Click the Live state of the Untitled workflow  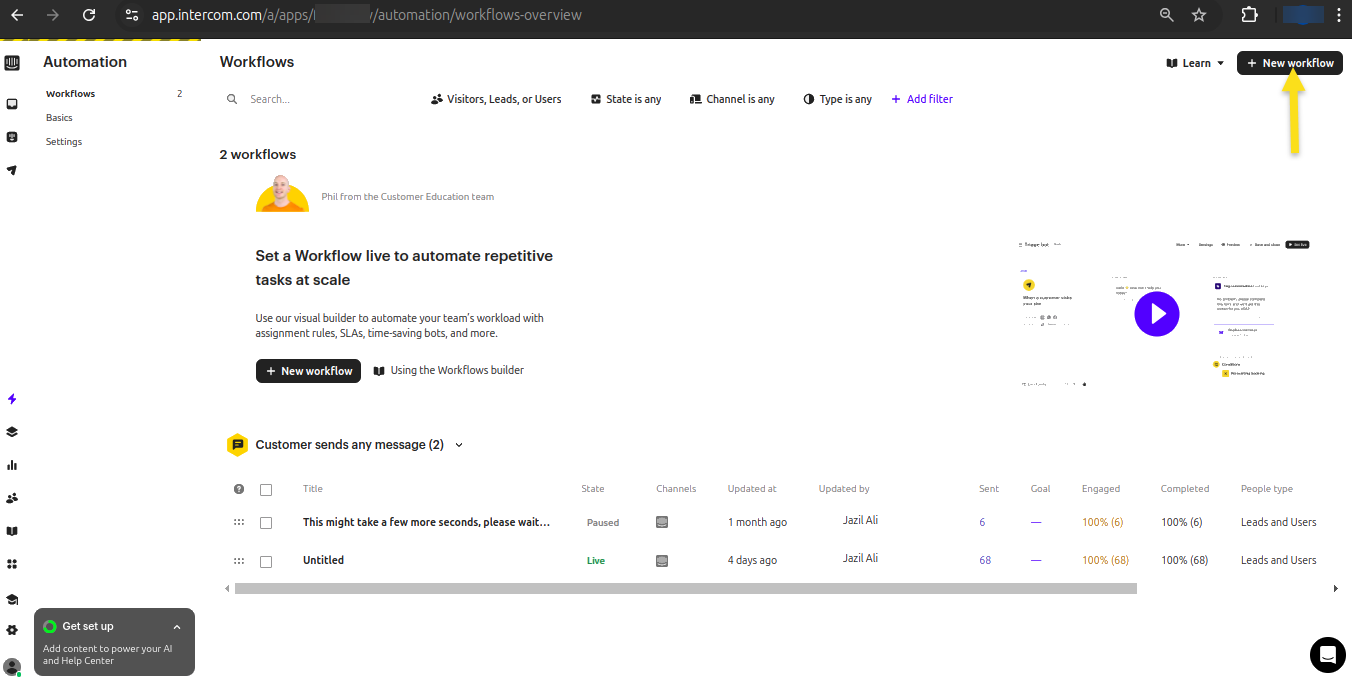pos(596,561)
